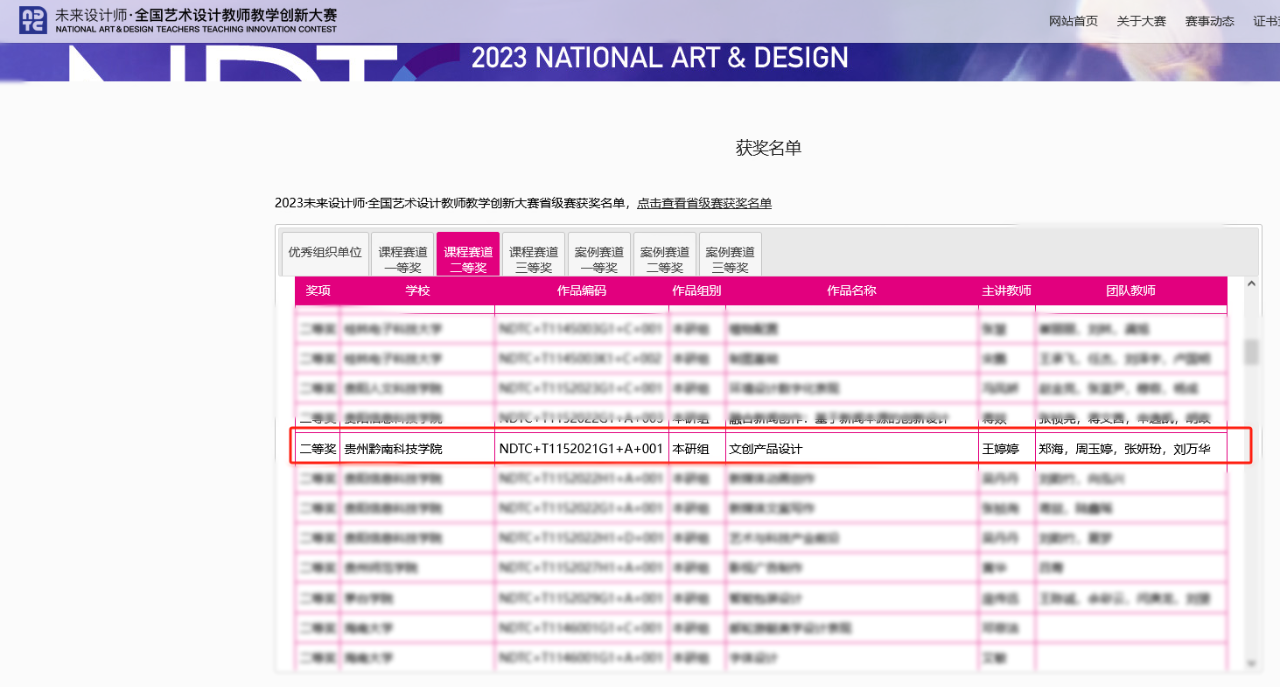The height and width of the screenshot is (687, 1280).
Task: Switch to the 案例赛道一等奖 tab
Action: pos(599,259)
